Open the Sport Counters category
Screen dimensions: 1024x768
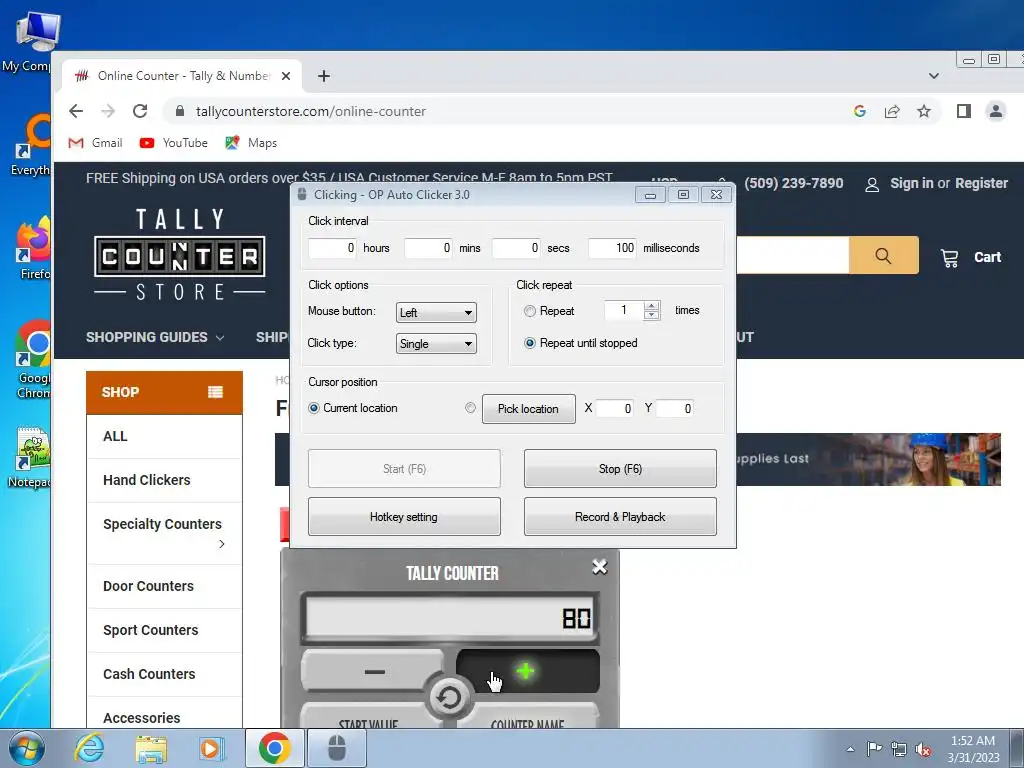[x=151, y=630]
